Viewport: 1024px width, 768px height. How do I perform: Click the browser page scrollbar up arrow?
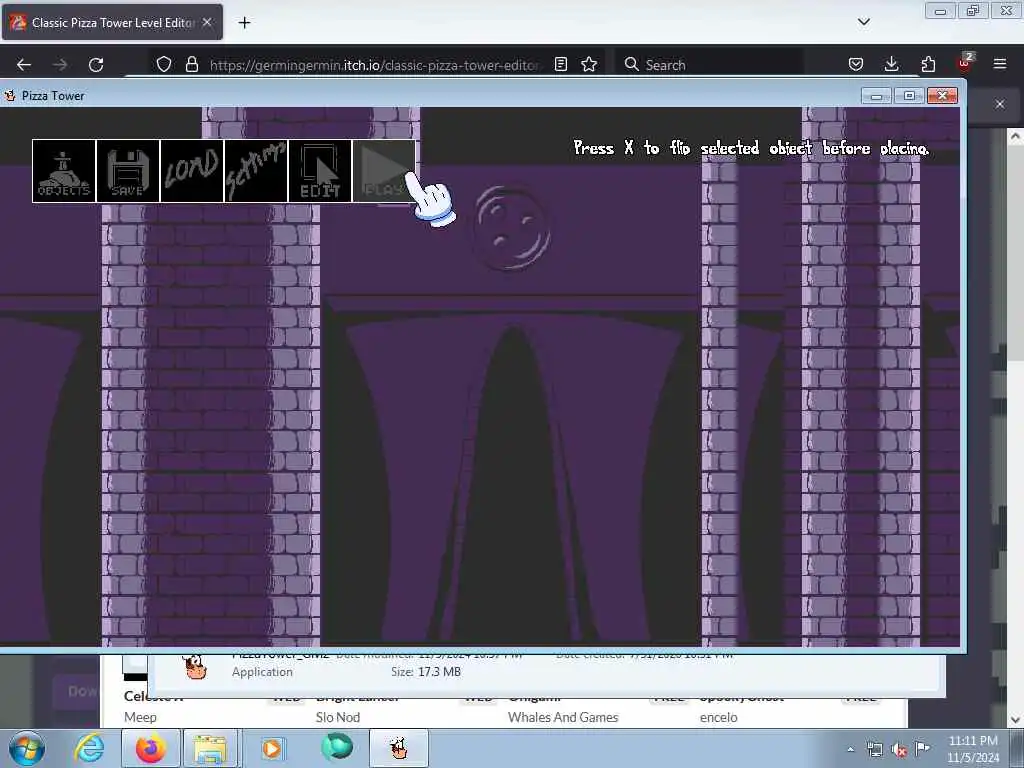coord(1015,136)
